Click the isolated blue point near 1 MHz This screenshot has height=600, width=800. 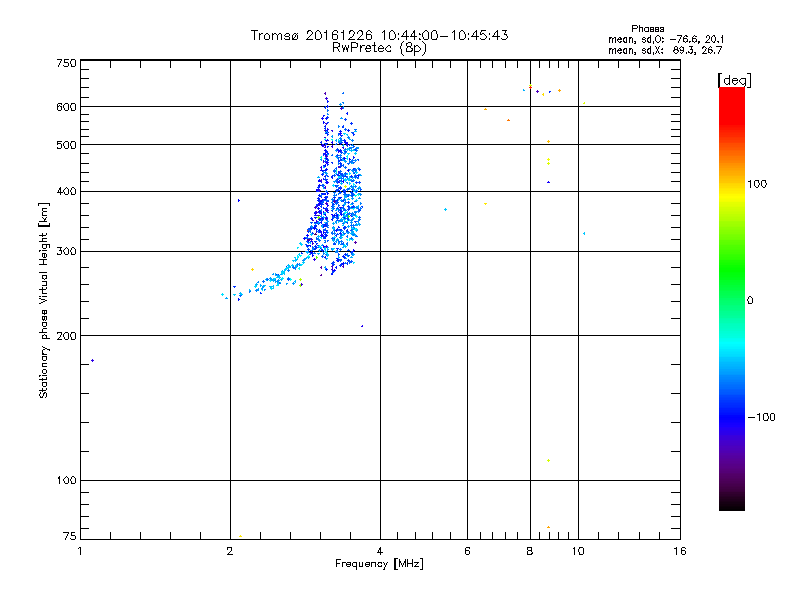click(x=92, y=361)
